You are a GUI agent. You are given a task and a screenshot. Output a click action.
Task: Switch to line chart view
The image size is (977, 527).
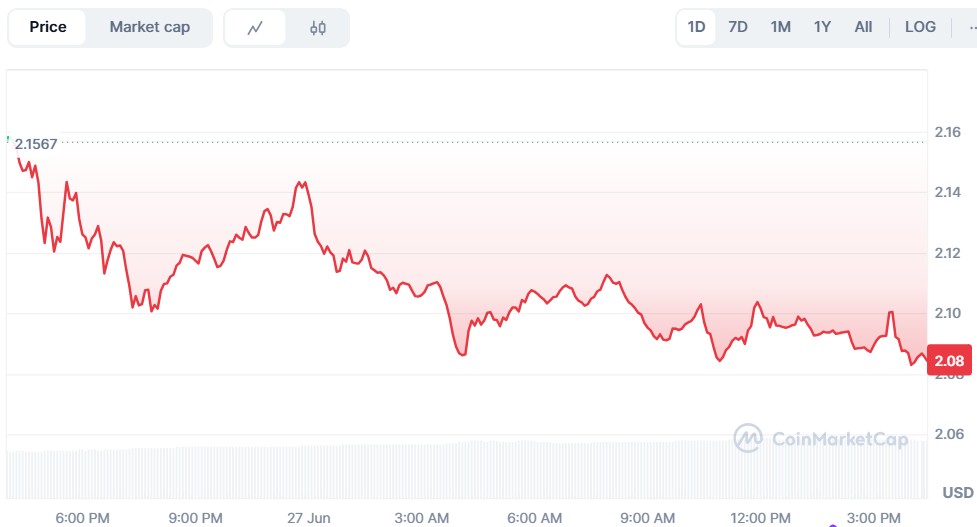click(x=255, y=28)
